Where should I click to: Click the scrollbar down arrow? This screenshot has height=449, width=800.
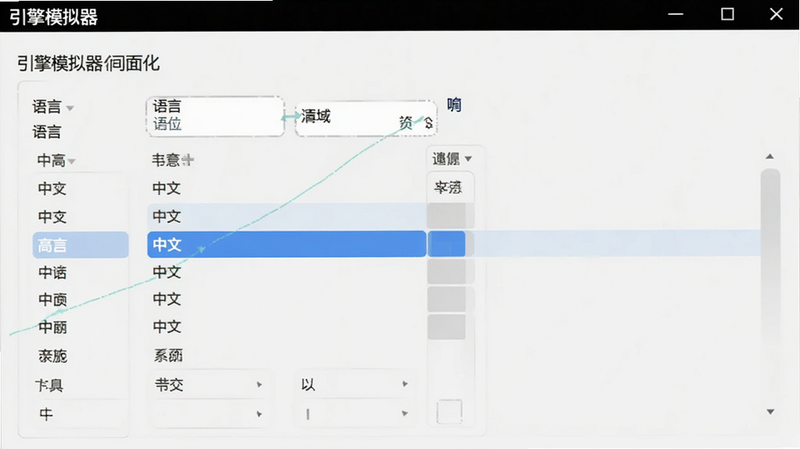click(770, 412)
